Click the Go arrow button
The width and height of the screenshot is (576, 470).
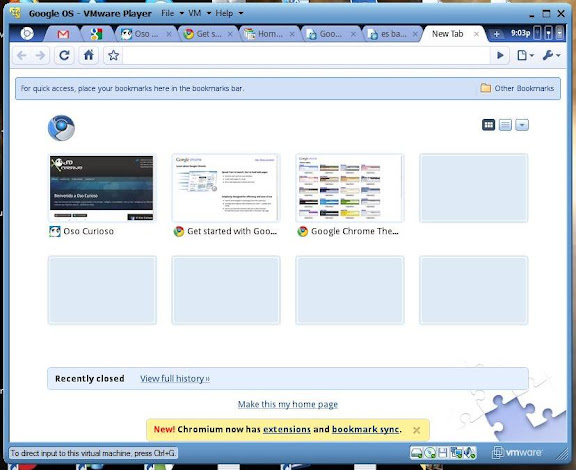[500, 55]
